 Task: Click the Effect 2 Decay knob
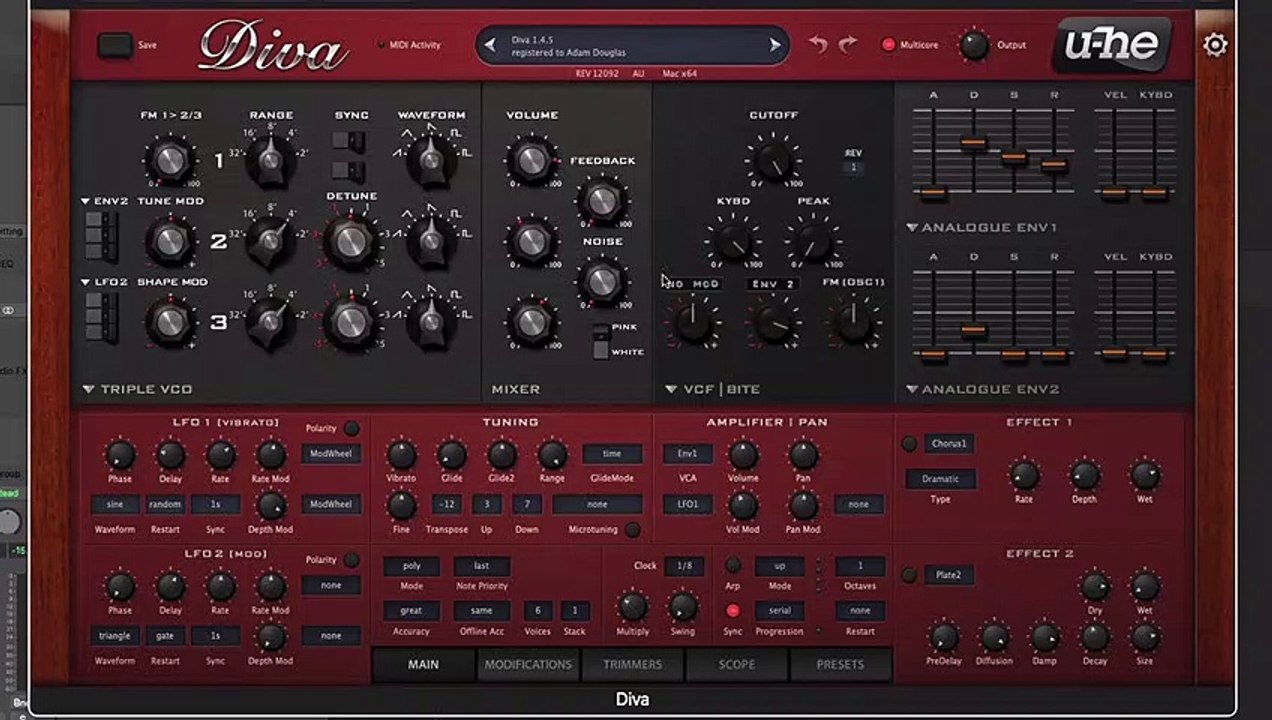click(1095, 636)
